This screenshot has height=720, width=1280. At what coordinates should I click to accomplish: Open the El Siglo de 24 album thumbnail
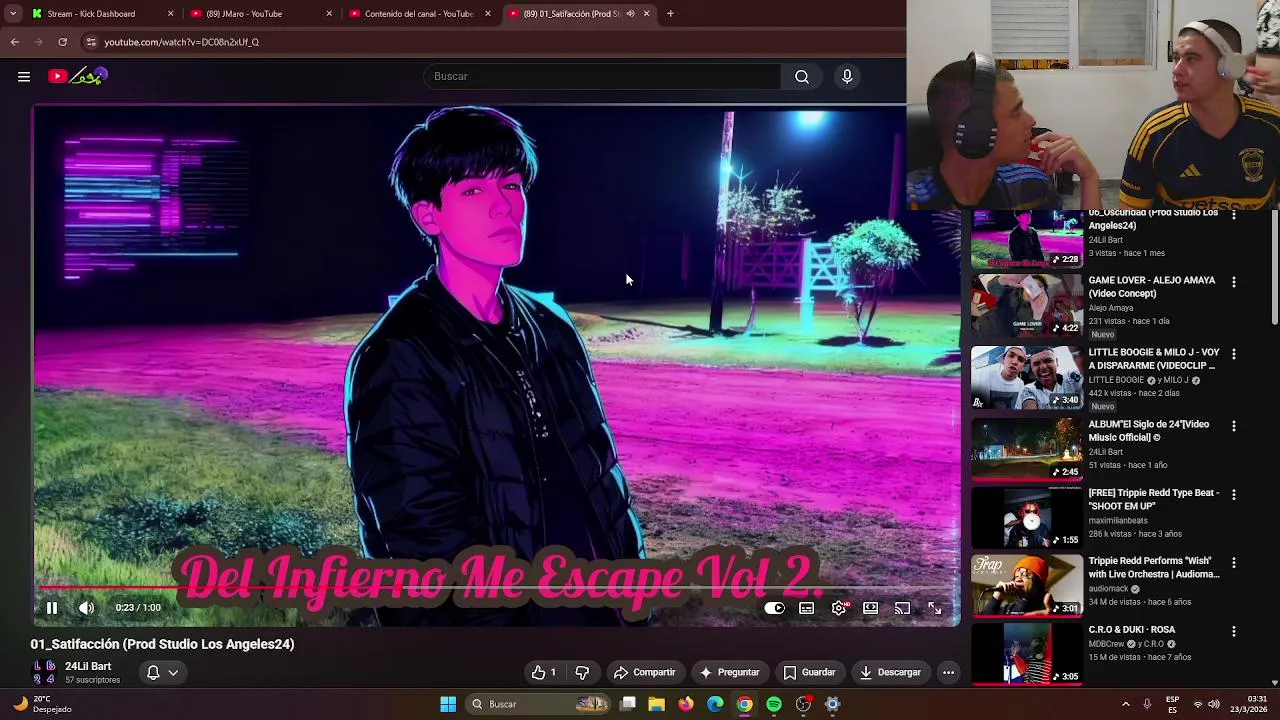[1027, 449]
